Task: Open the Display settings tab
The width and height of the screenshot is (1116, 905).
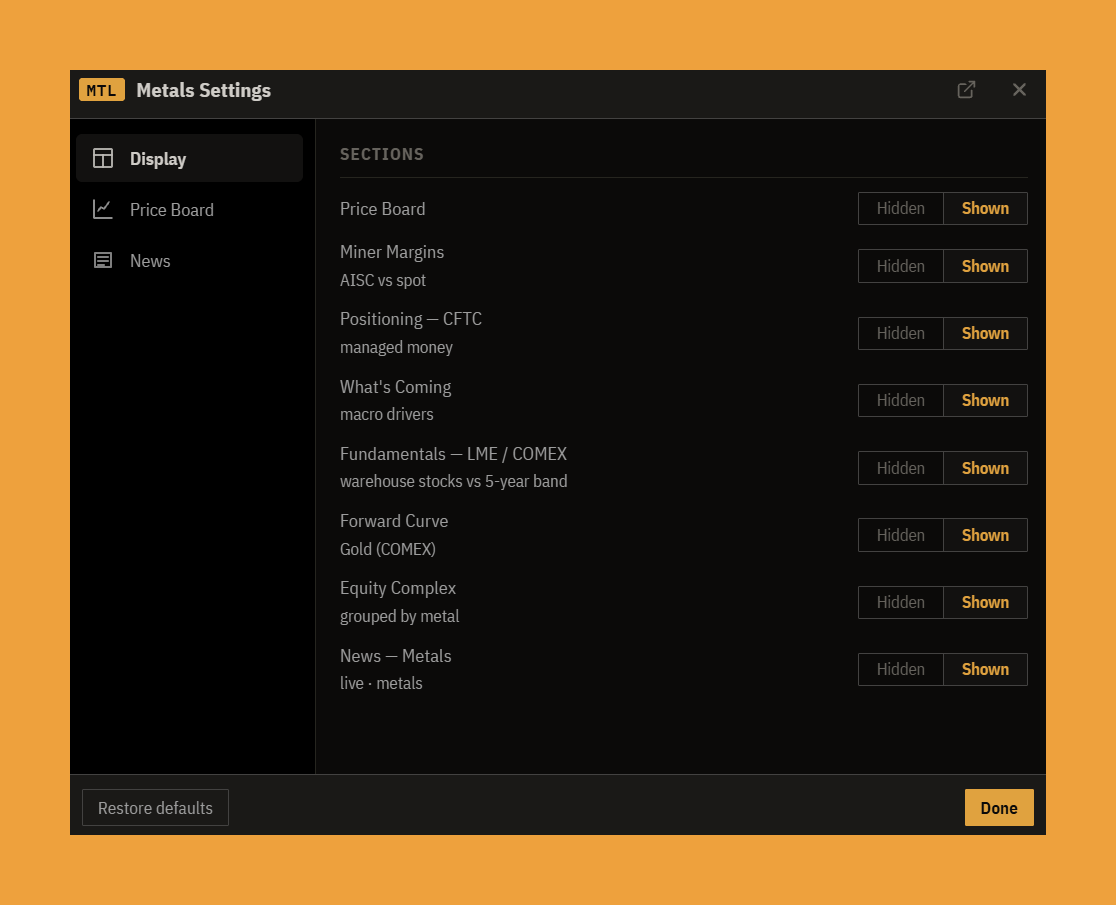Action: 189,158
